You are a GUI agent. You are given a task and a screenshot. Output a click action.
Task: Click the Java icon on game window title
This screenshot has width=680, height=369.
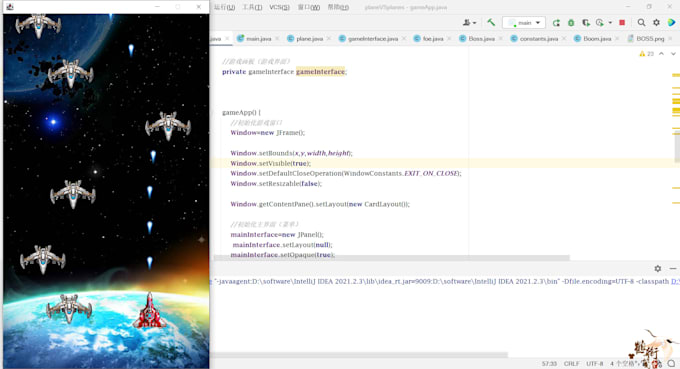tap(10, 7)
